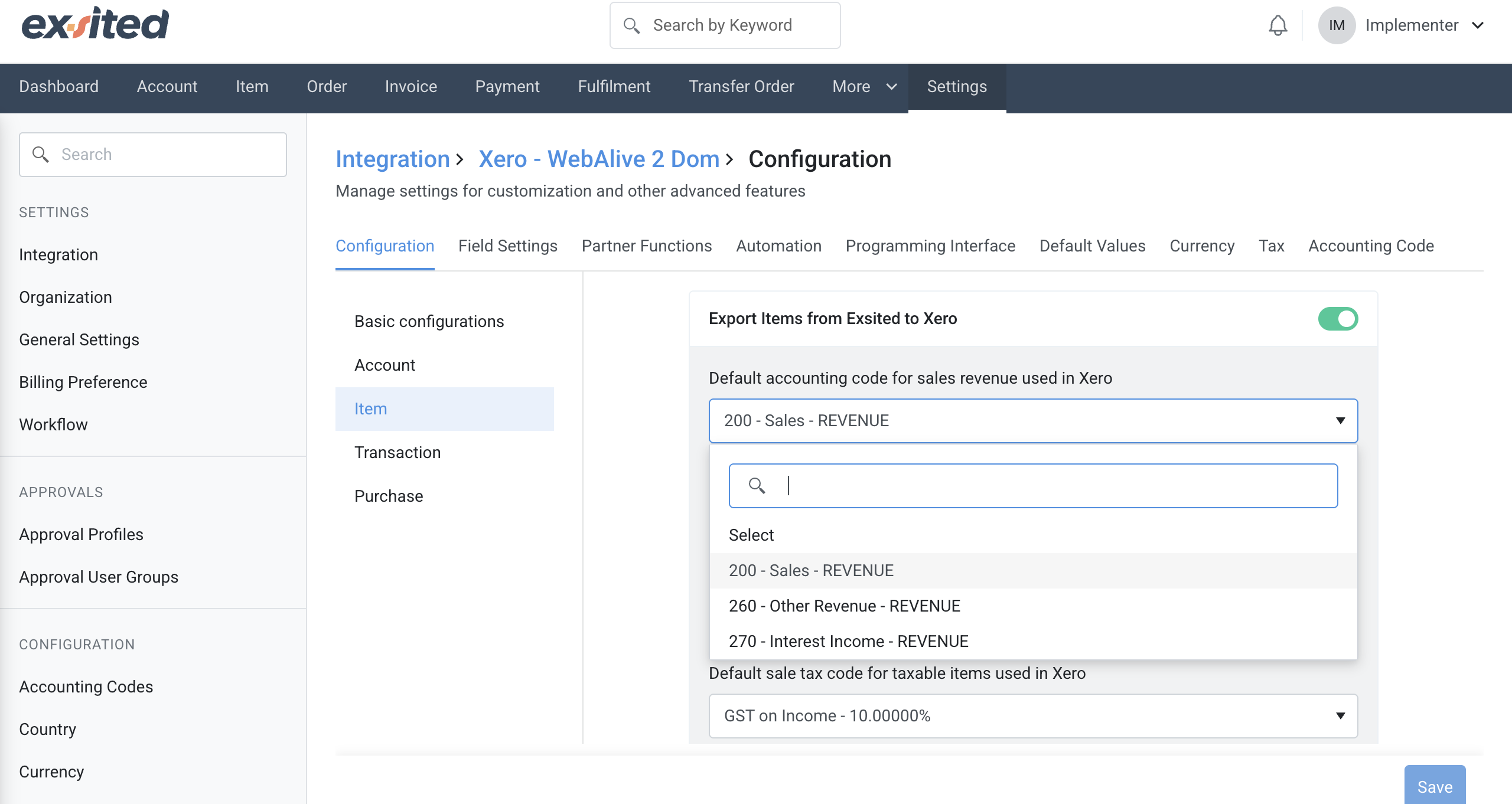The image size is (1512, 804).
Task: Click the magnifier icon in settings sidebar search
Action: tap(40, 155)
